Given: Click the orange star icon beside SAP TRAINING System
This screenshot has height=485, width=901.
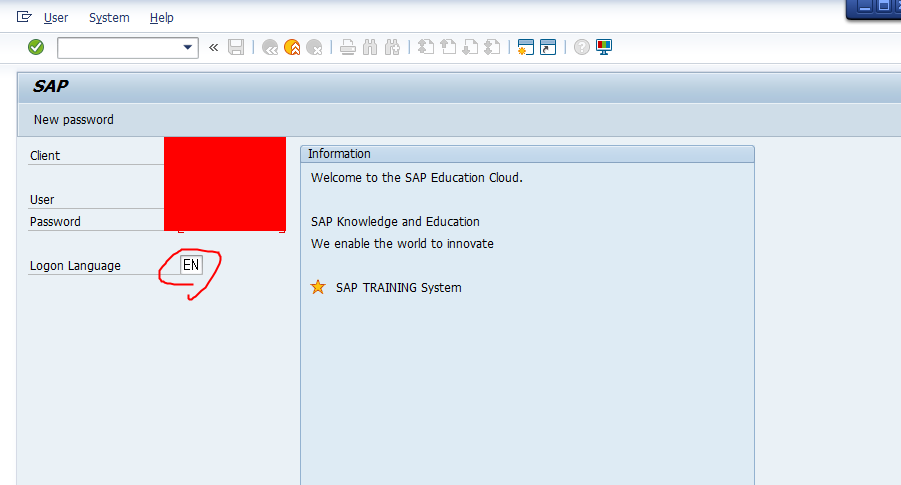Looking at the screenshot, I should pos(318,287).
